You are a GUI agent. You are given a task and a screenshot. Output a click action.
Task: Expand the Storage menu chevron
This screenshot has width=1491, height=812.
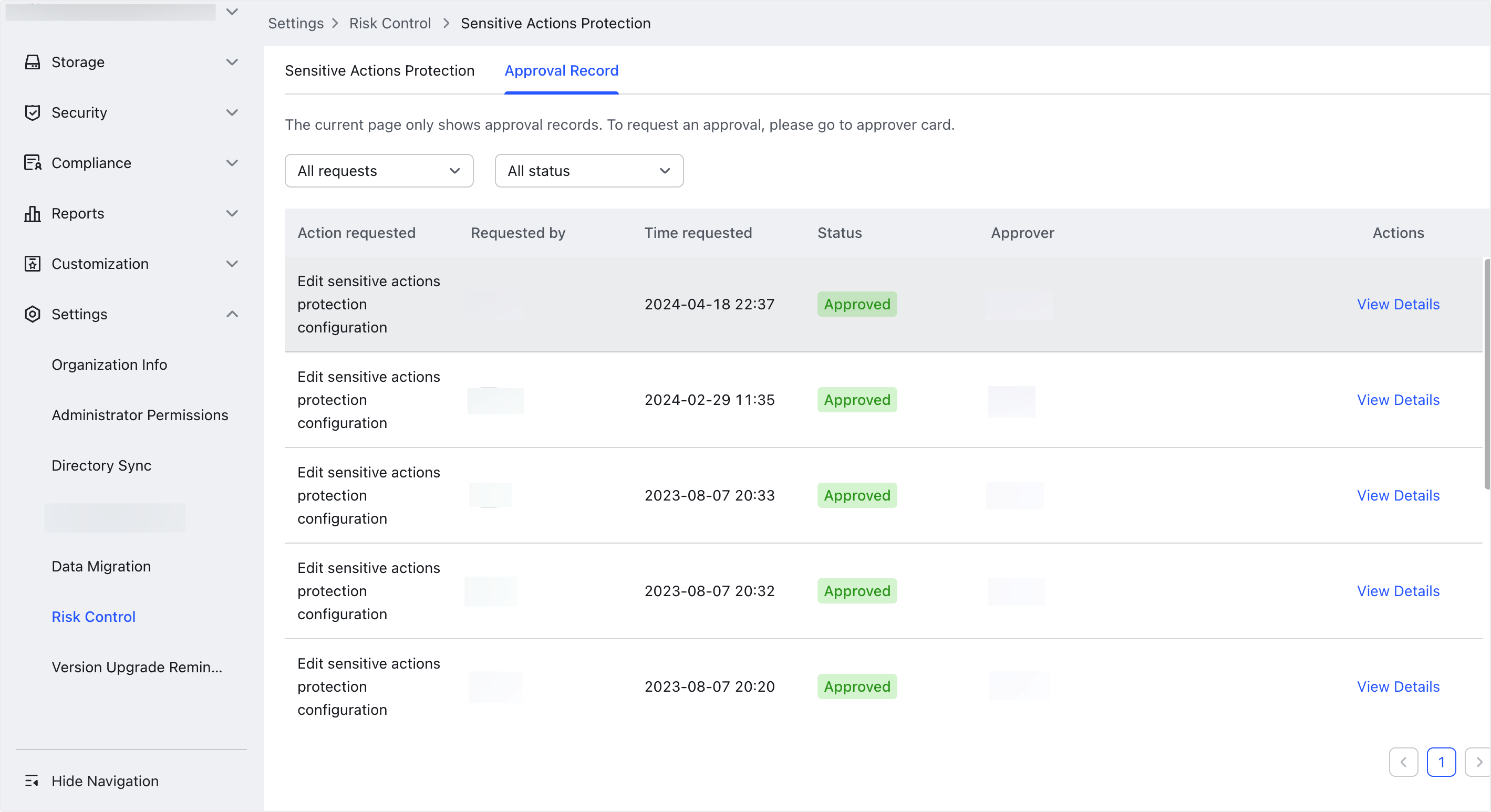[232, 62]
